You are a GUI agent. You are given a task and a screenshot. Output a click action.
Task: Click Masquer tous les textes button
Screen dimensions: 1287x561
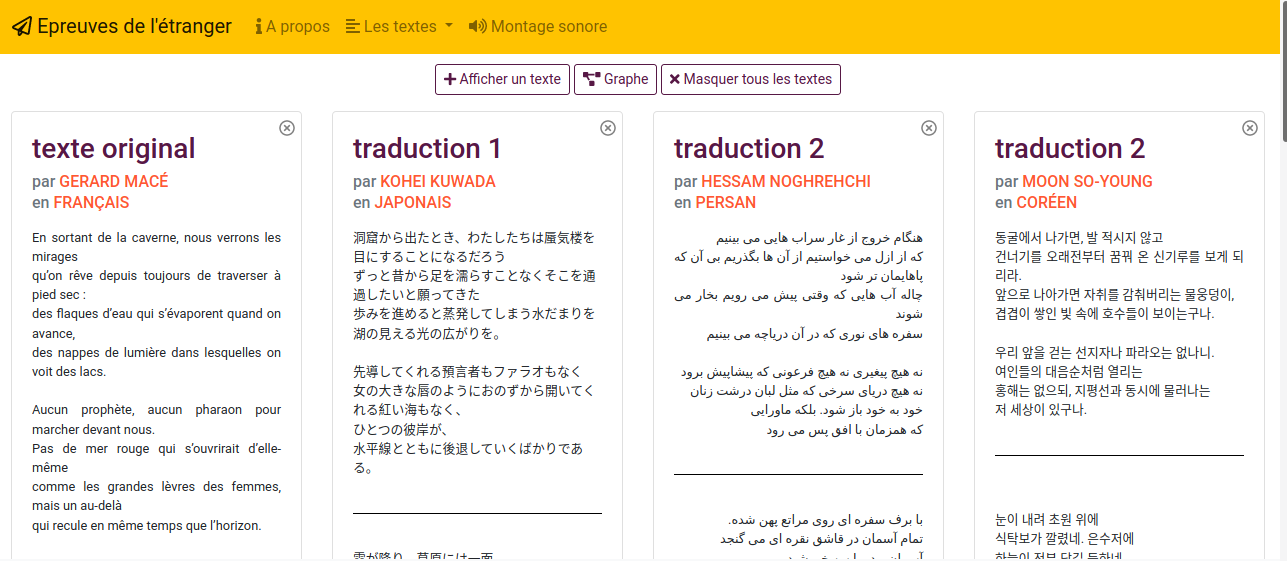tap(750, 80)
